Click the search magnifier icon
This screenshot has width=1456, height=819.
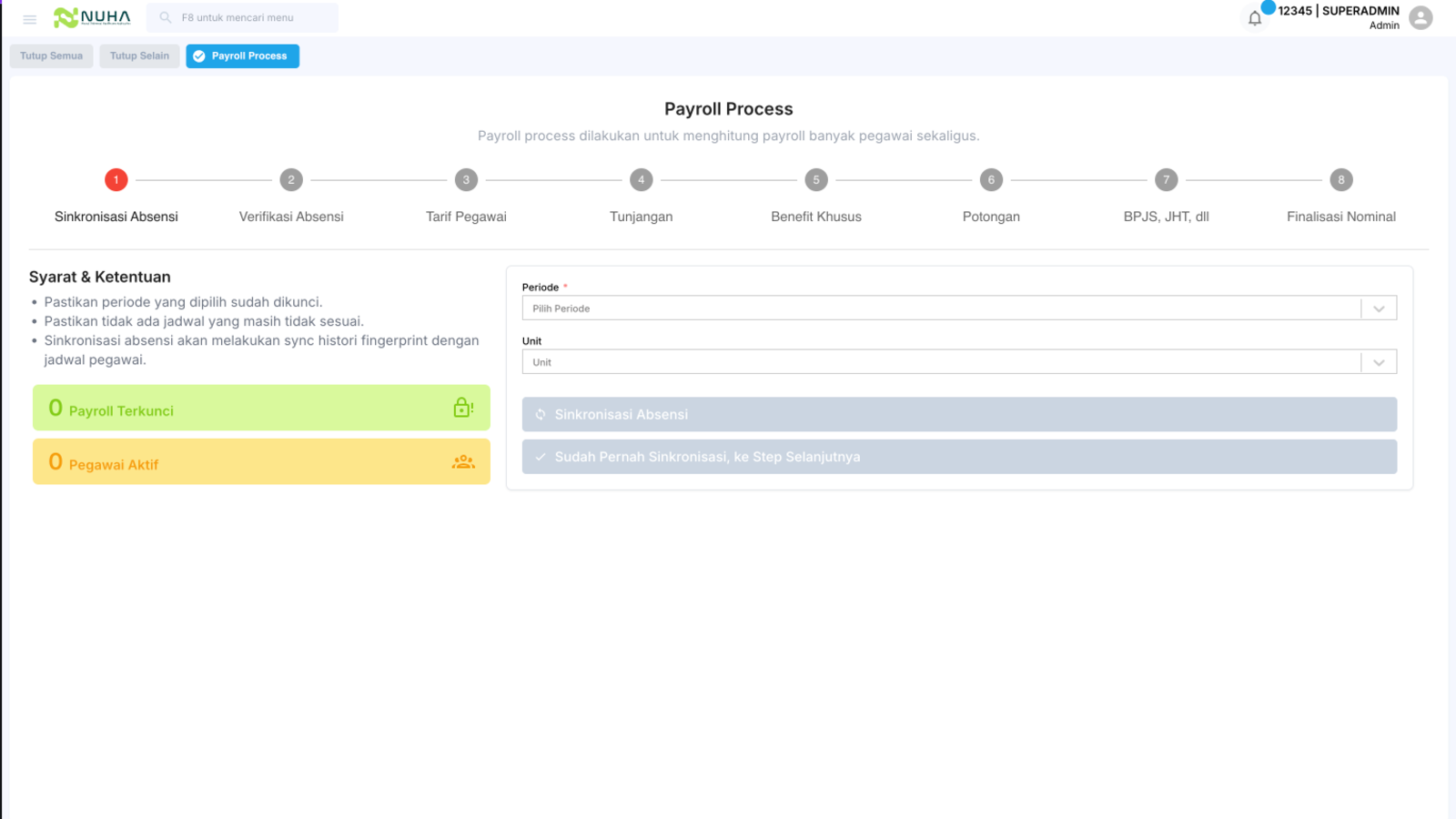166,17
